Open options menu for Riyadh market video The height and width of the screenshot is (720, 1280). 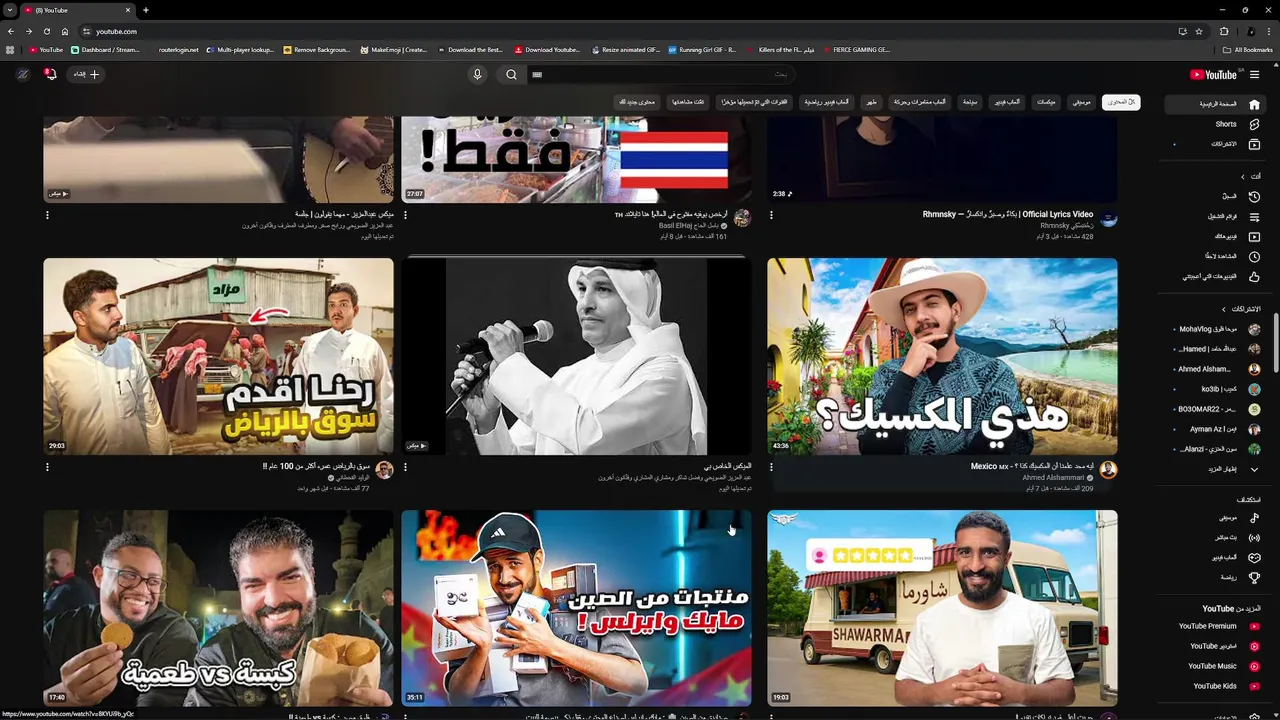pyautogui.click(x=47, y=466)
